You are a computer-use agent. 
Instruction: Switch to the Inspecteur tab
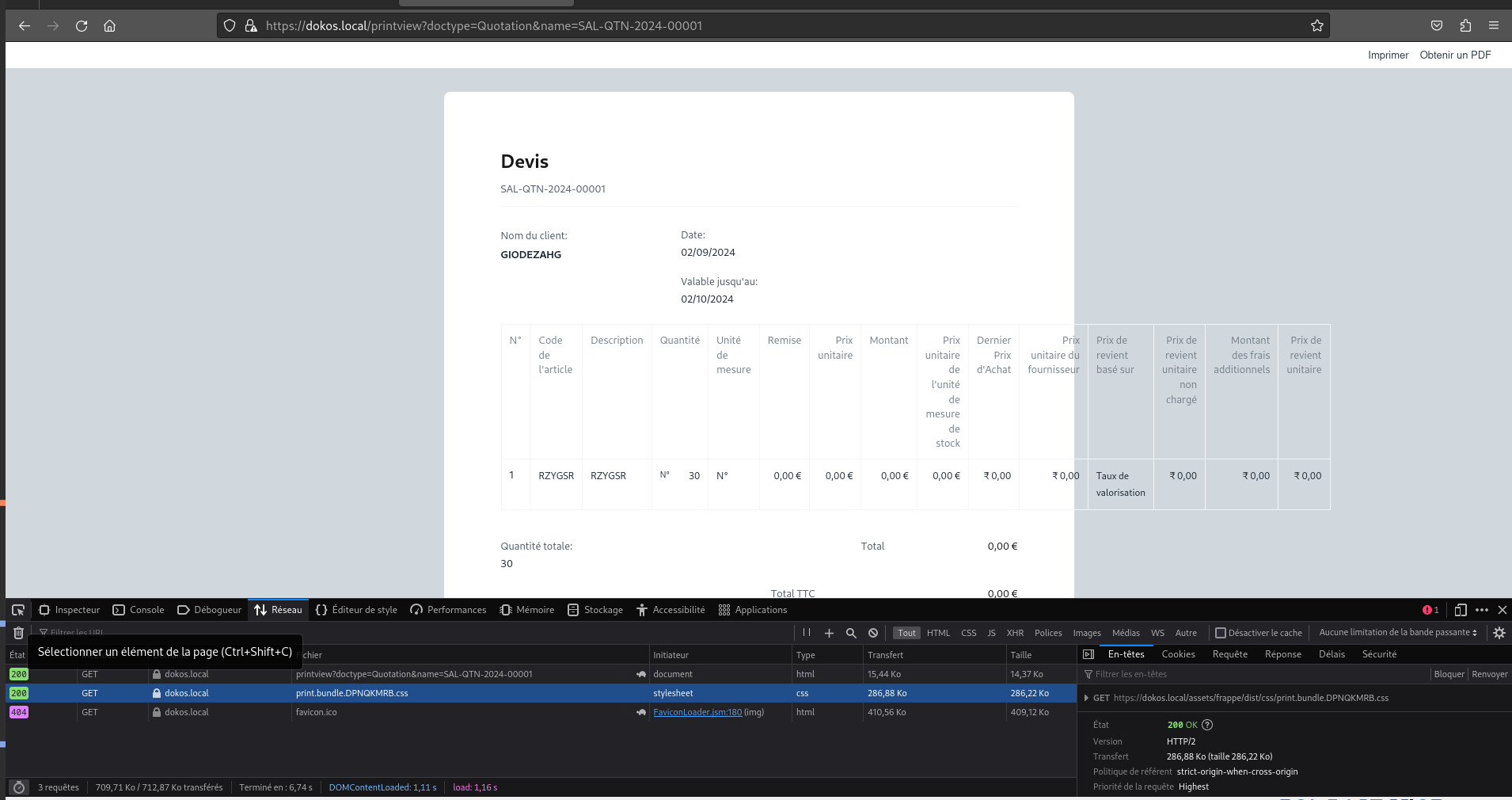70,610
